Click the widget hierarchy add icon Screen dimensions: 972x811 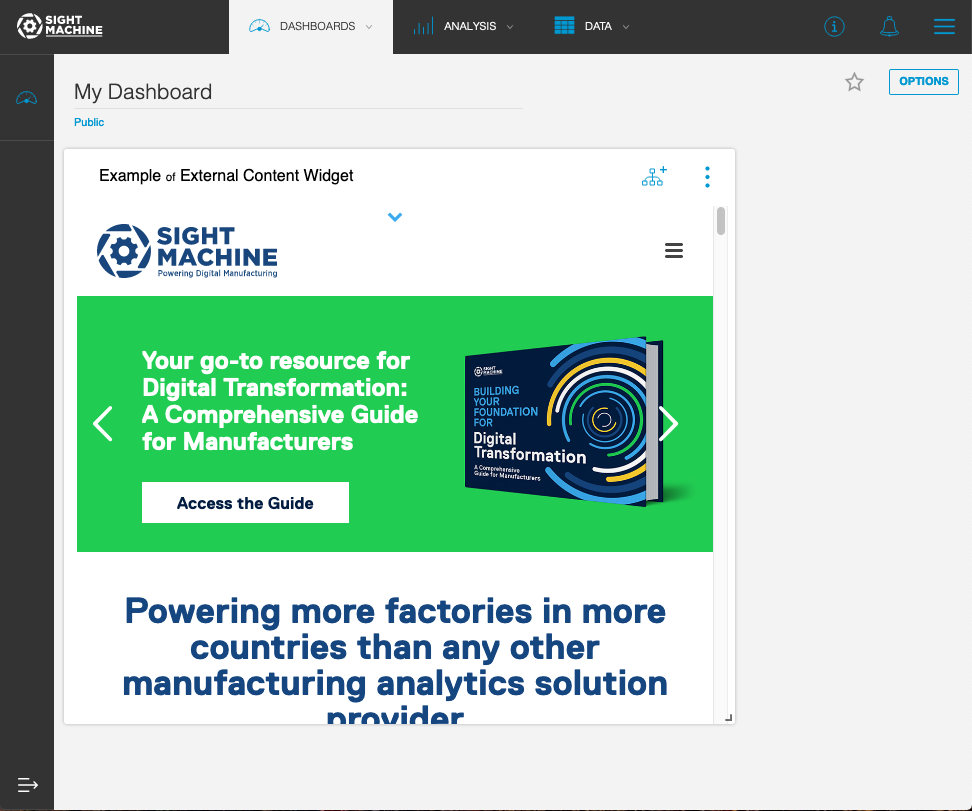pos(654,177)
